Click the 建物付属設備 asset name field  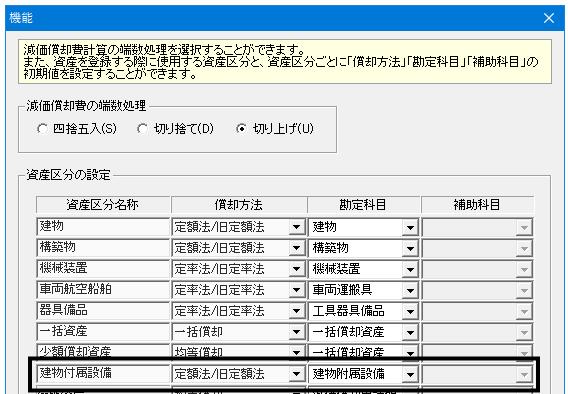[103, 374]
